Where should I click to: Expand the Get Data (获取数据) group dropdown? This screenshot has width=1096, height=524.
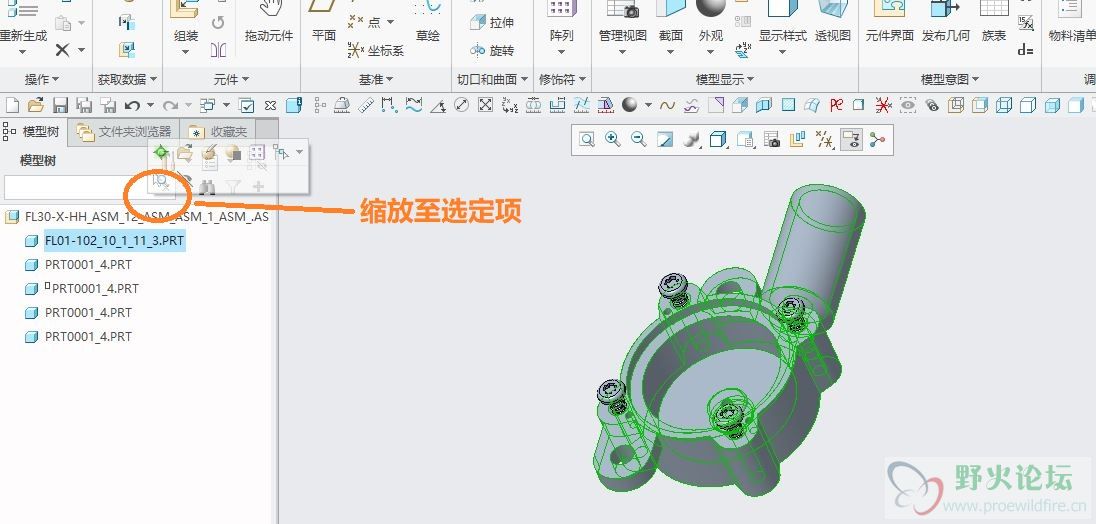pos(127,80)
